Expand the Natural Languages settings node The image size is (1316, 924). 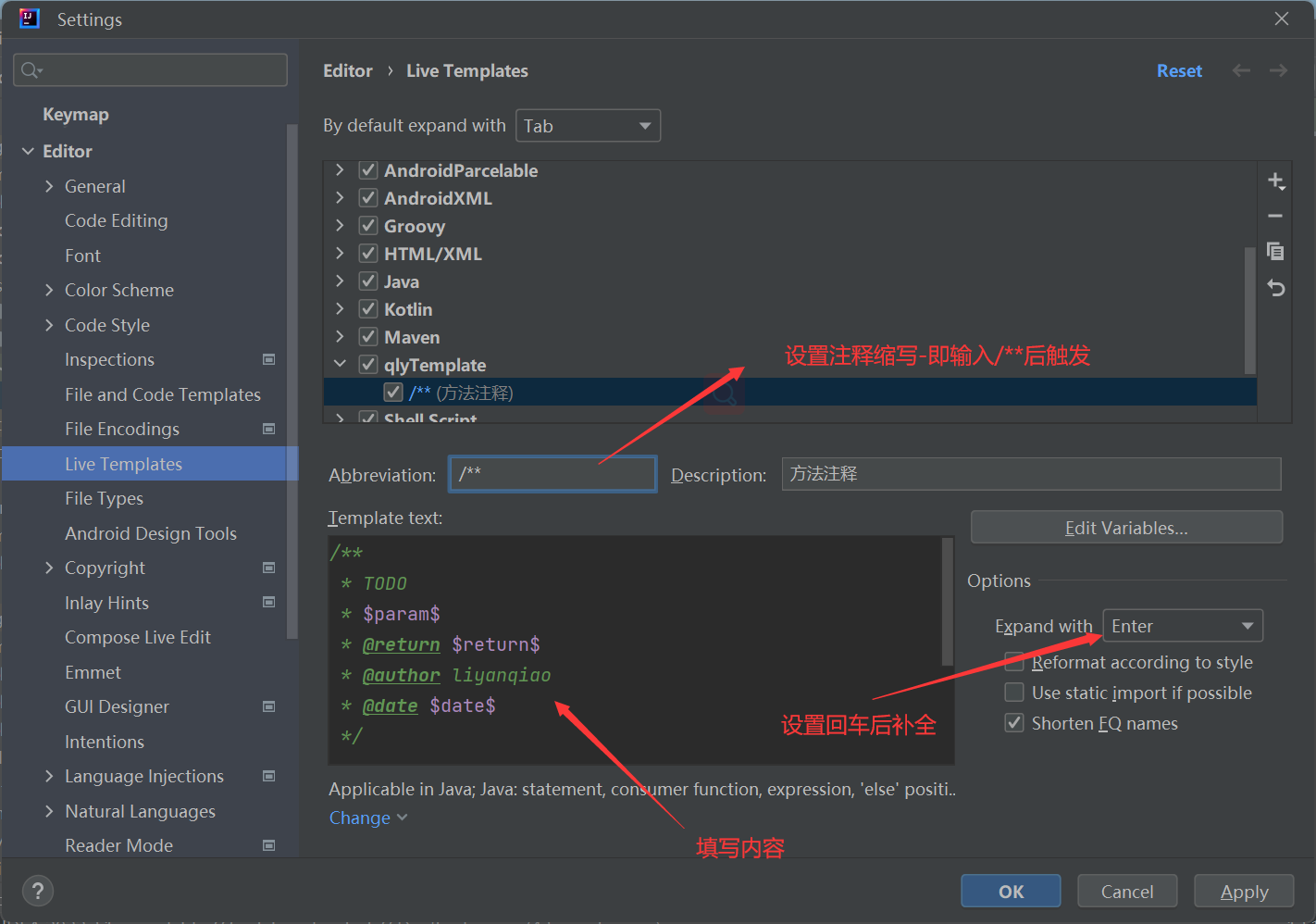tap(49, 811)
